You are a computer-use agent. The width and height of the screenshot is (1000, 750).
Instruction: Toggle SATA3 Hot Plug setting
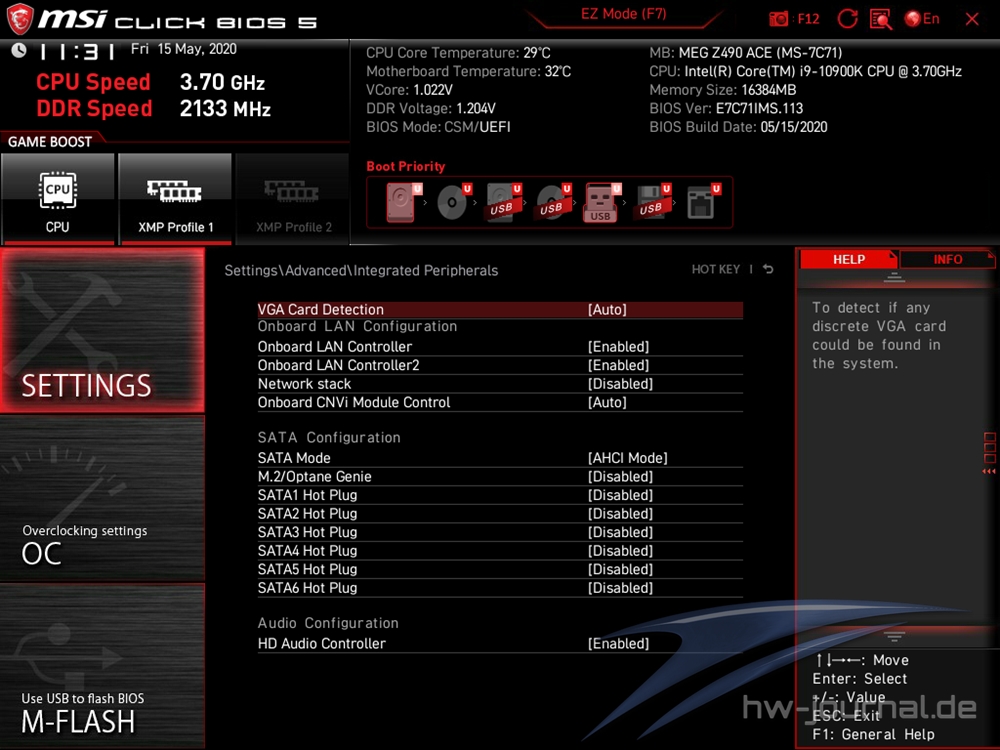[x=500, y=532]
